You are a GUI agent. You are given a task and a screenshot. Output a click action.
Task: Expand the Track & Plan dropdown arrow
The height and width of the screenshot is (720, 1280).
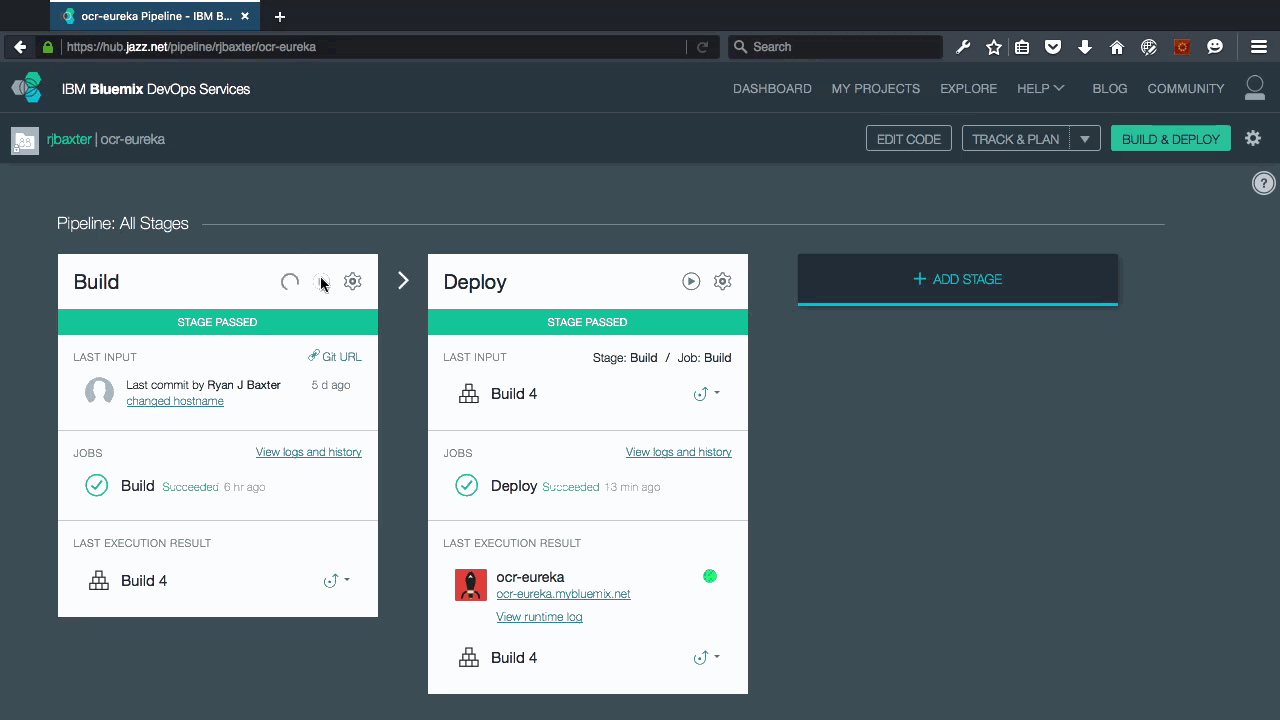(1086, 138)
